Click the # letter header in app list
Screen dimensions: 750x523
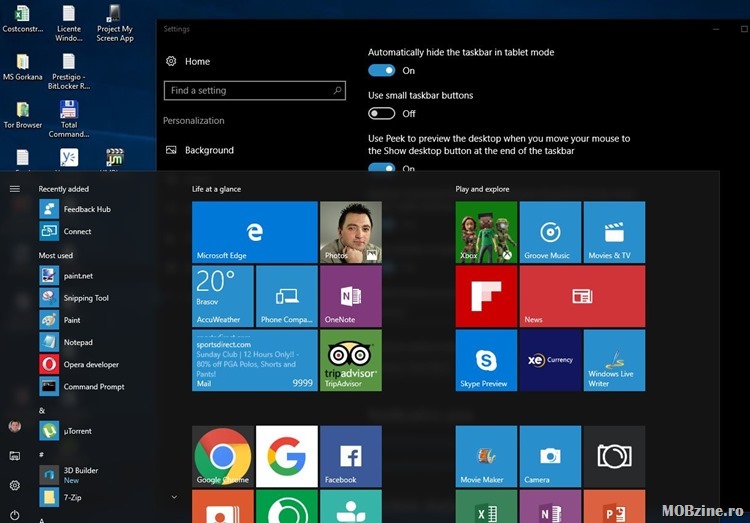click(x=42, y=454)
